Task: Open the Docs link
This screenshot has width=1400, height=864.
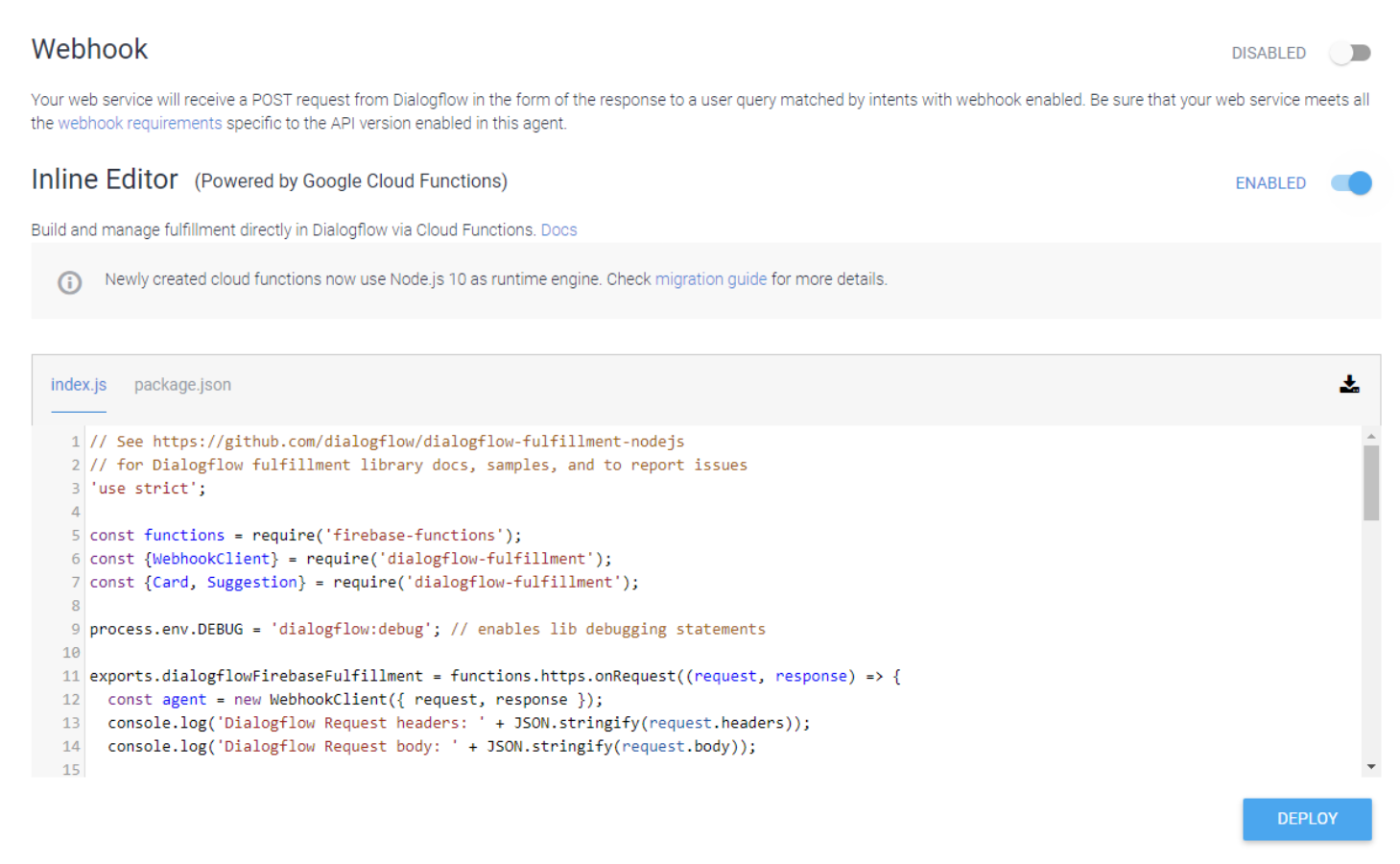Action: (558, 229)
